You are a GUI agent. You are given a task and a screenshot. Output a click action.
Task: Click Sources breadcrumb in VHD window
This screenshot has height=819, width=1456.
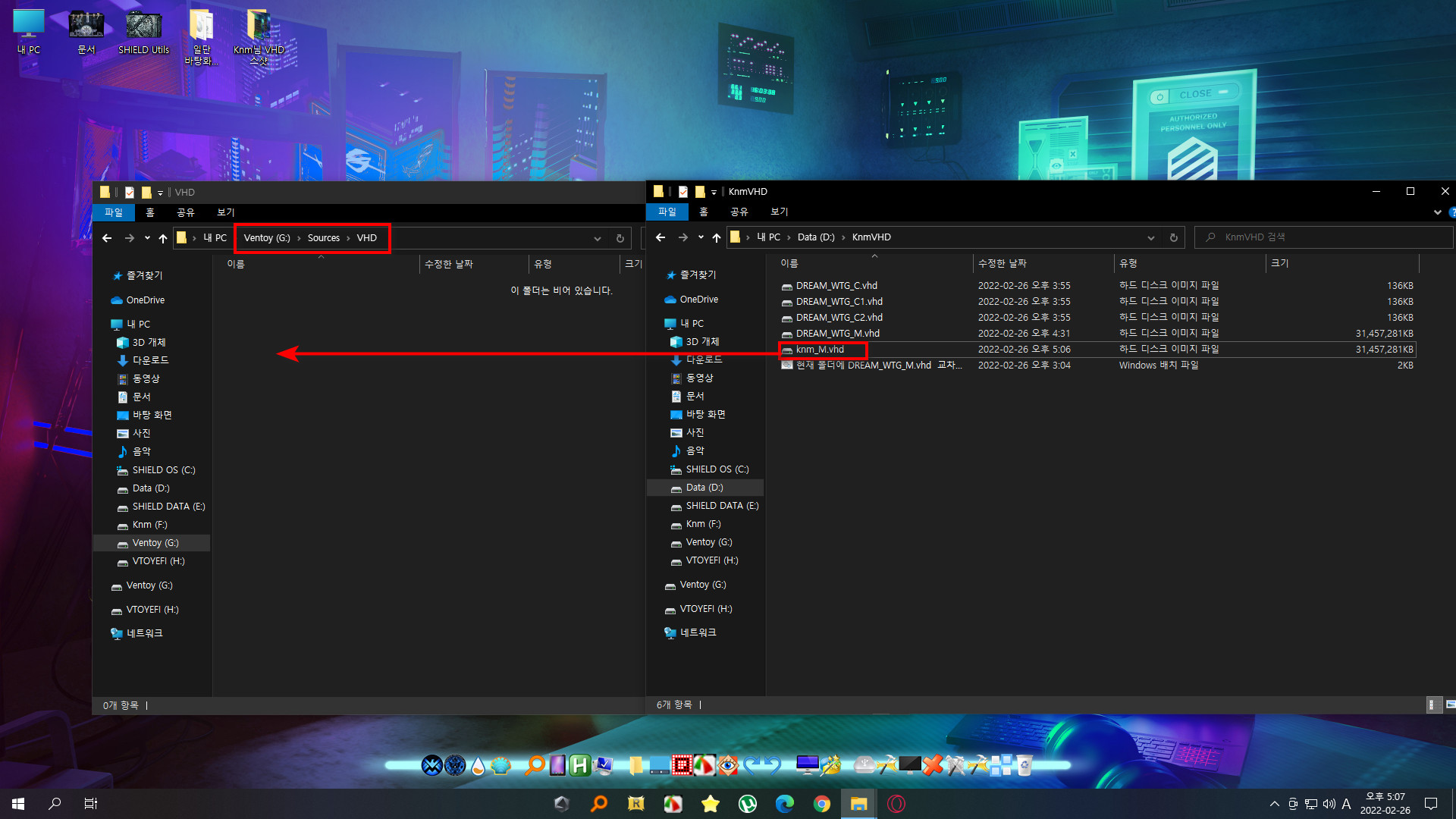[324, 238]
